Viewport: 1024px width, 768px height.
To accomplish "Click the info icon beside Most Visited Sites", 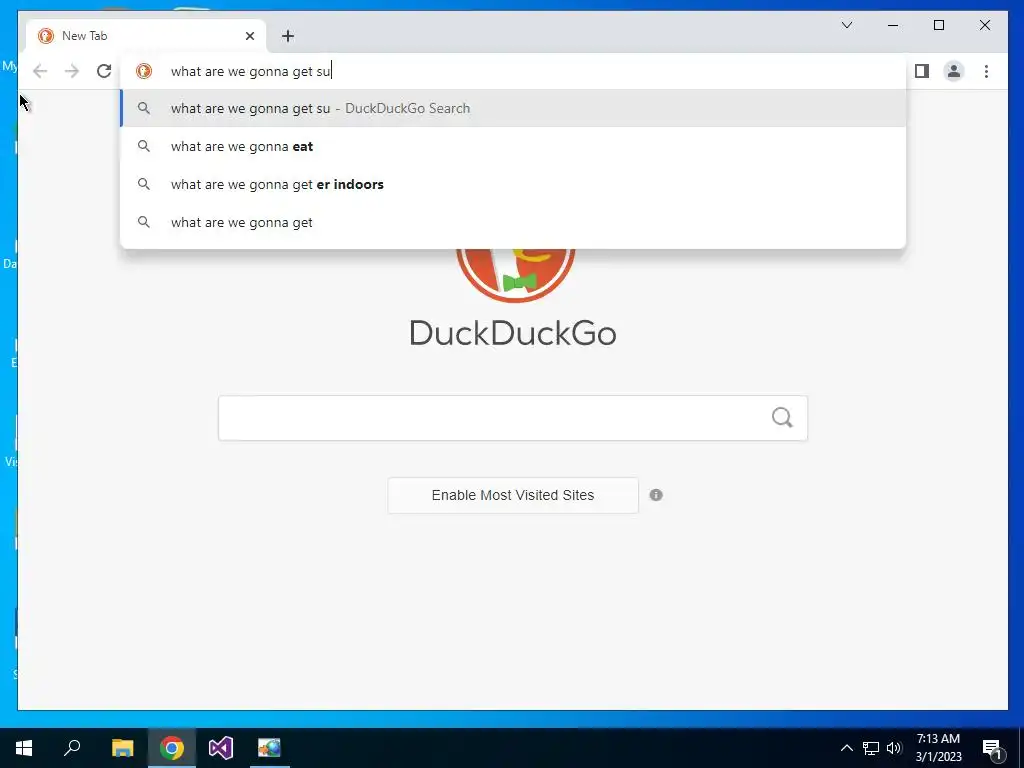I will [656, 495].
